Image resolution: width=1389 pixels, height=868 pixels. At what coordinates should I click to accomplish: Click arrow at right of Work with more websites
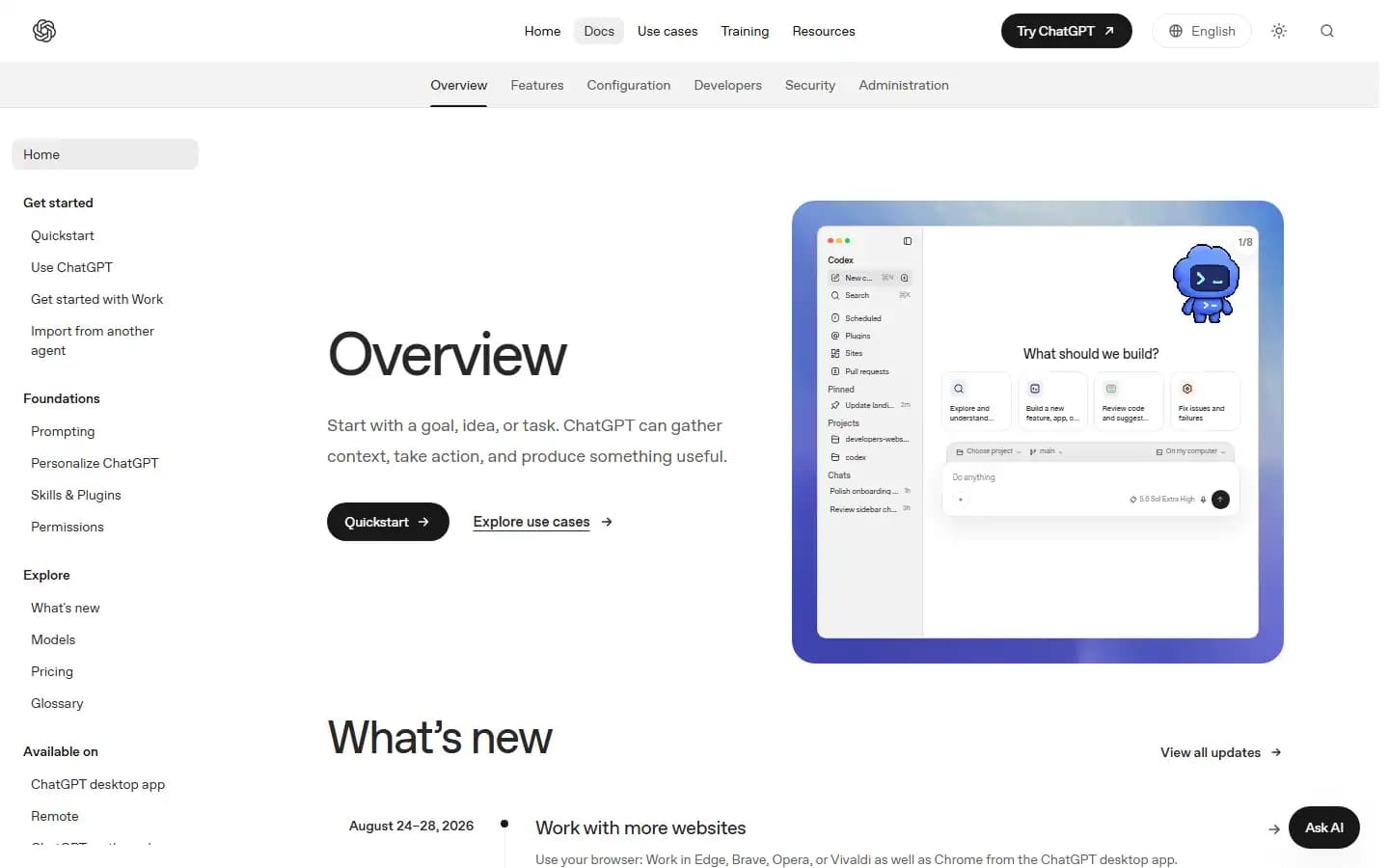pos(1274,829)
